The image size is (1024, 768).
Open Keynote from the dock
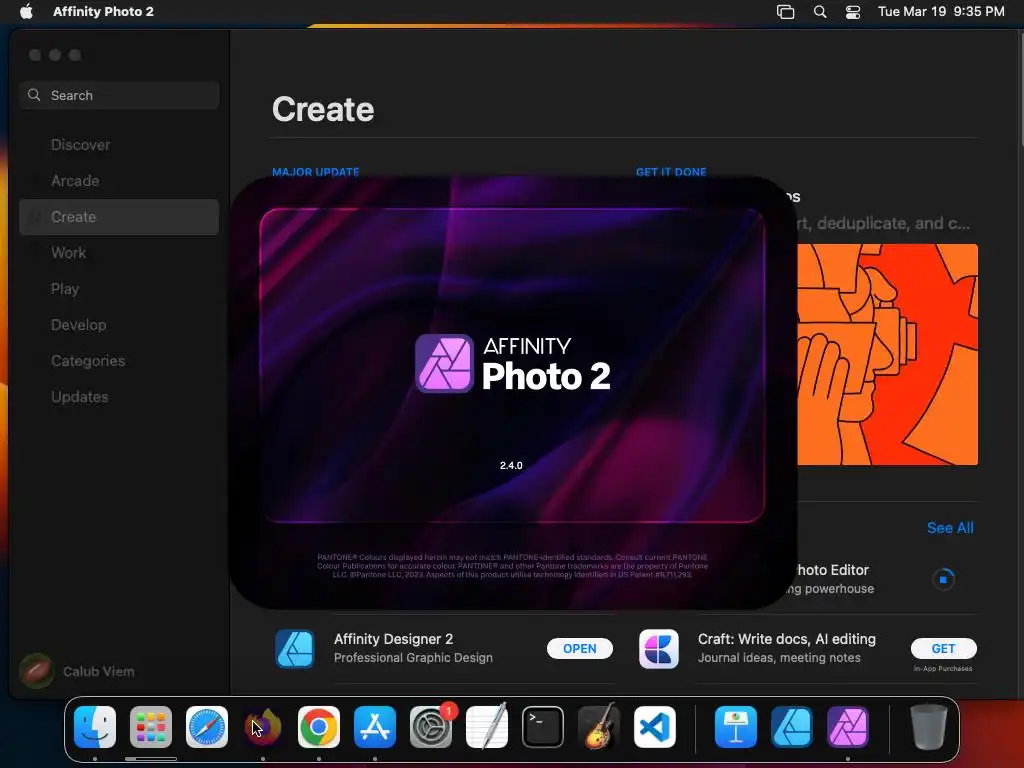pyautogui.click(x=736, y=727)
